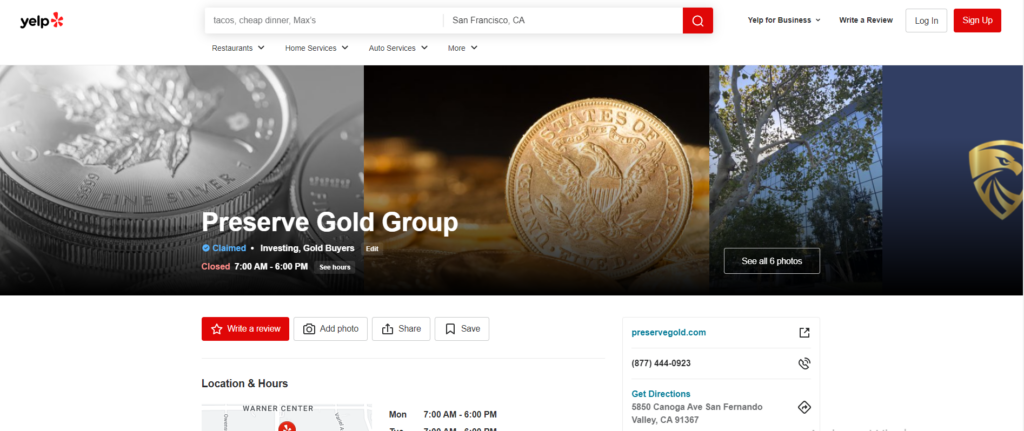The height and width of the screenshot is (431, 1024).
Task: Click the red search magnifier button
Action: click(697, 20)
